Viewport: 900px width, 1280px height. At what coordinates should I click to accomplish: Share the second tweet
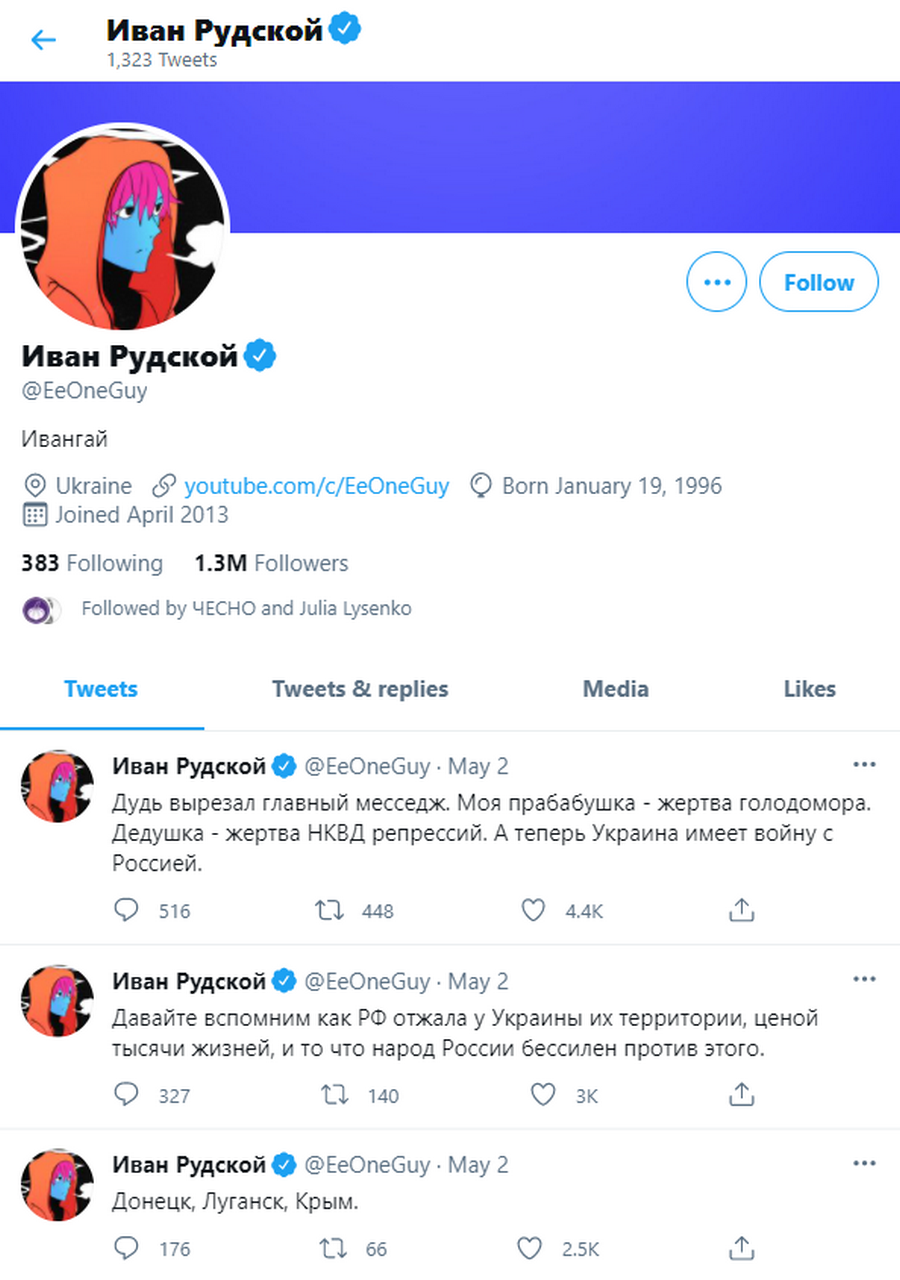click(x=741, y=1095)
